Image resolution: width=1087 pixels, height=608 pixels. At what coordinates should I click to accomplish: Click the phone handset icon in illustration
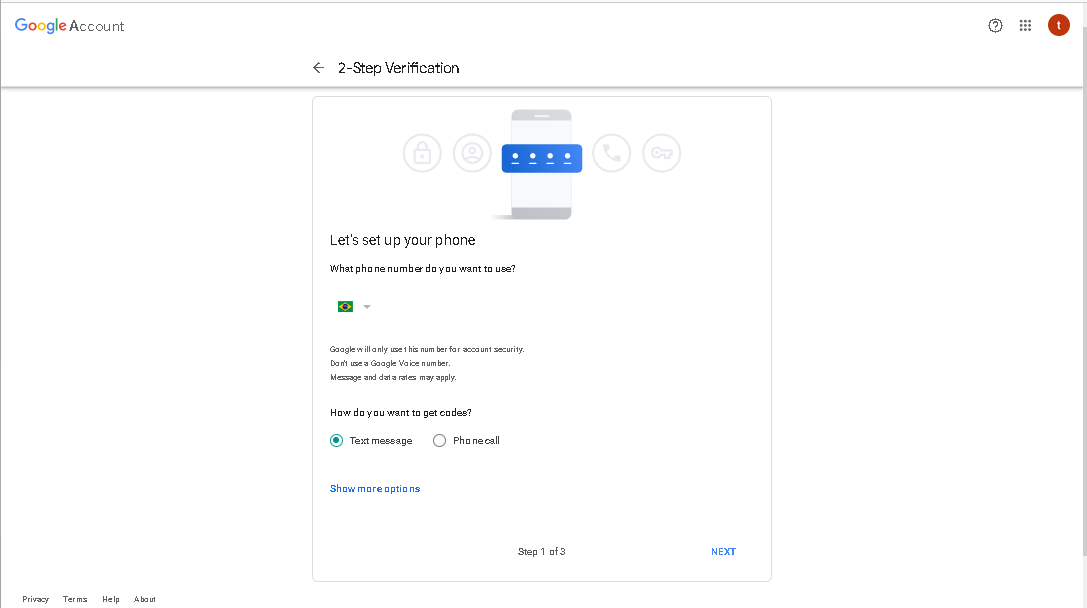(611, 153)
